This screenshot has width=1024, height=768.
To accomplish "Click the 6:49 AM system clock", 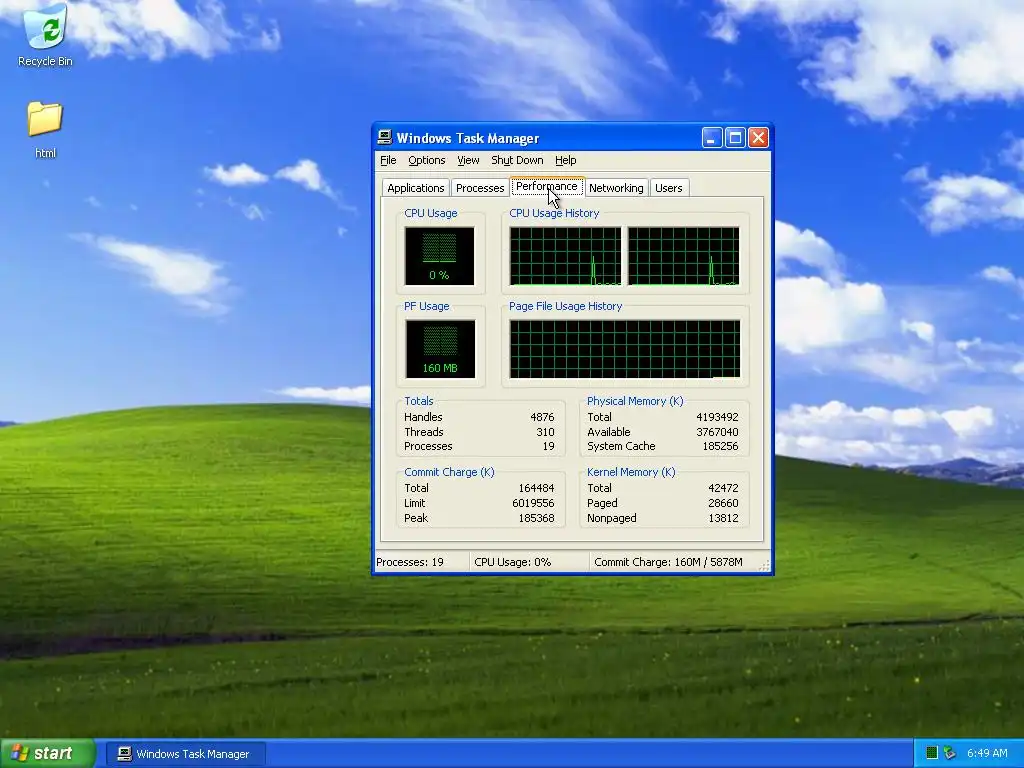I will tap(987, 753).
